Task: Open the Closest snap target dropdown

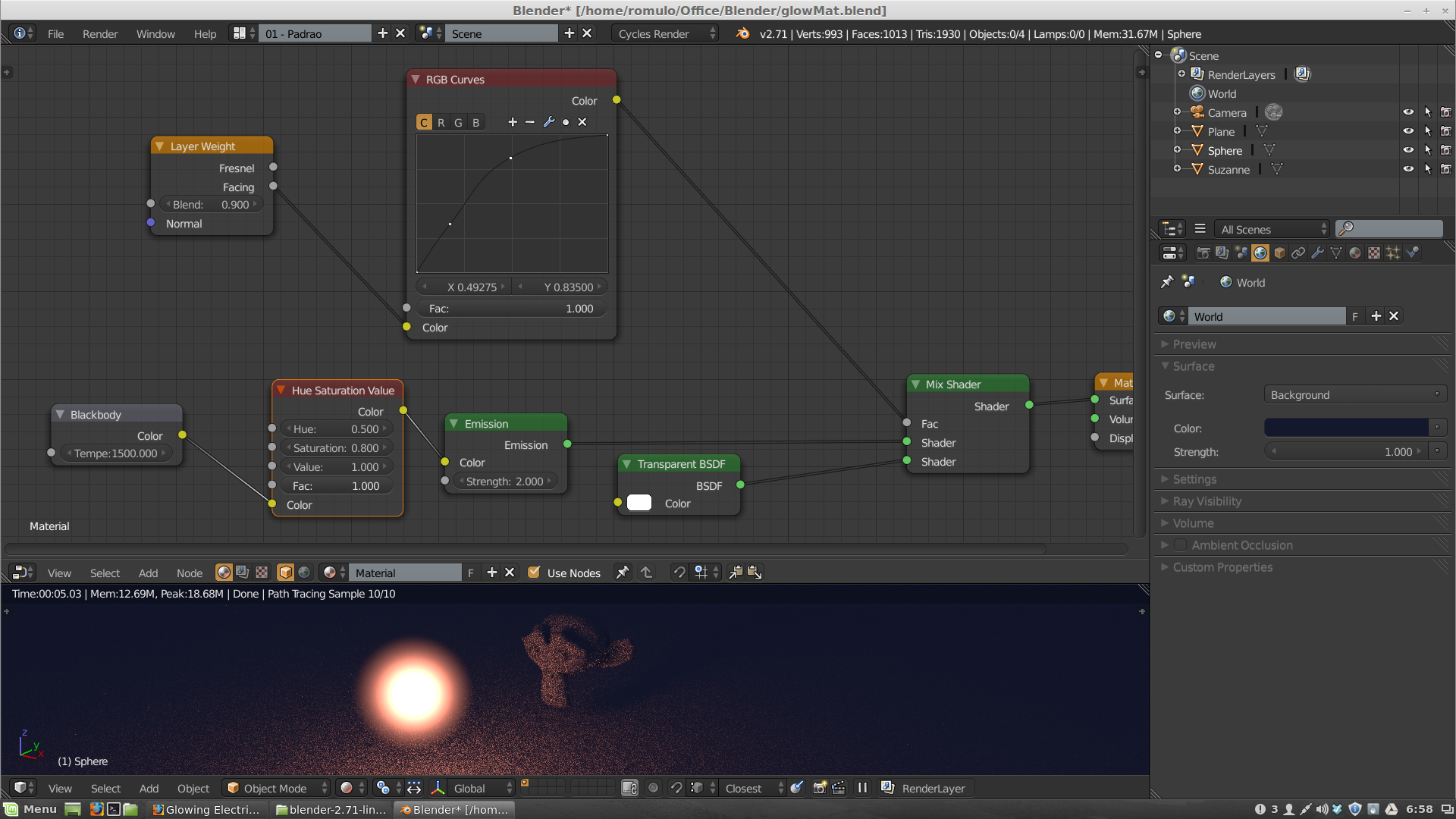Action: pos(753,788)
